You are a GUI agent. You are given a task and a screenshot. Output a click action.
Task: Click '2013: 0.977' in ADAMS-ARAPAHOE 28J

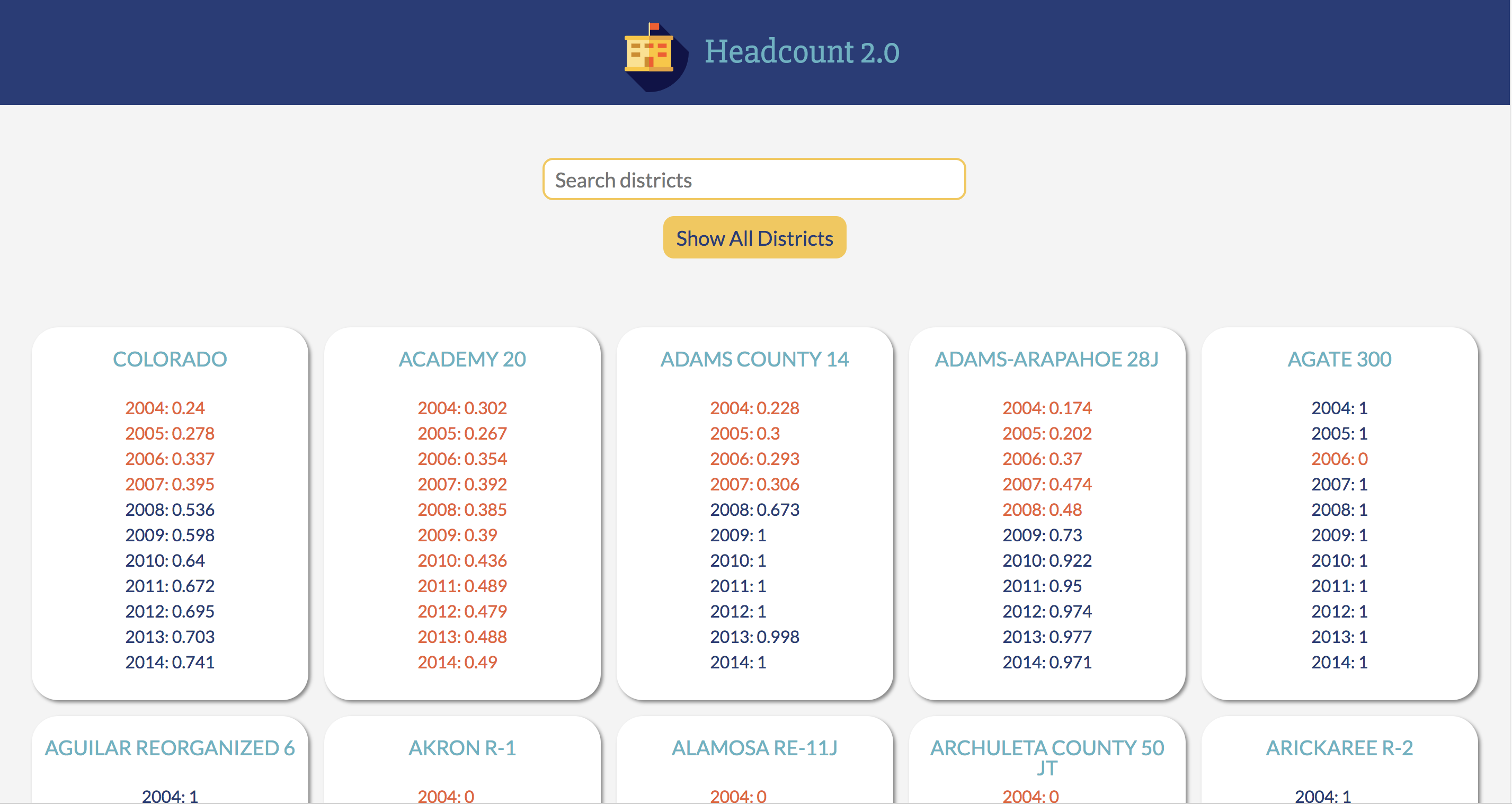pos(1047,637)
